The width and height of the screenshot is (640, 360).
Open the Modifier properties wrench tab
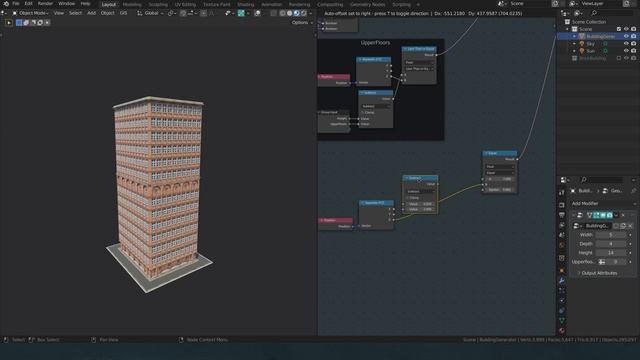tap(562, 281)
